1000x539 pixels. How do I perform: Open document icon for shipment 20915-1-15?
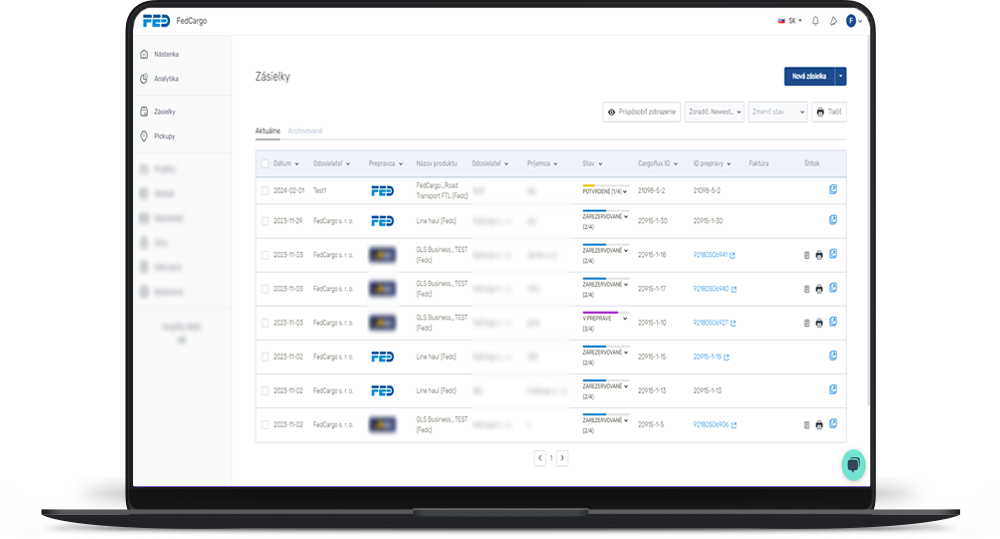pyautogui.click(x=833, y=356)
